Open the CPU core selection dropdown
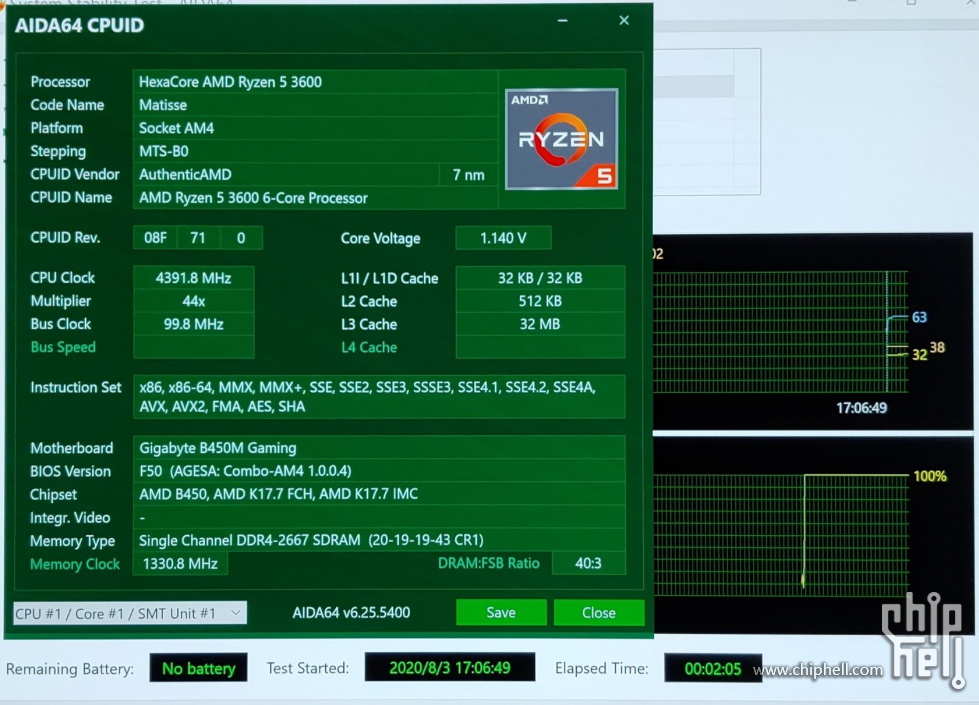Image resolution: width=979 pixels, height=705 pixels. click(130, 613)
